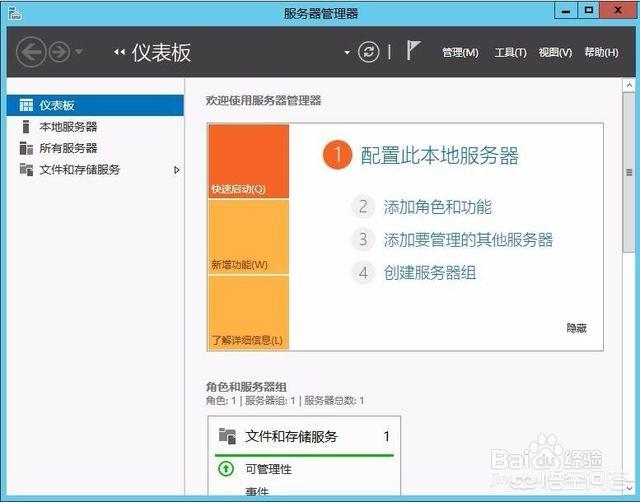The width and height of the screenshot is (640, 502).
Task: Expand 文件和存储服务 submenu arrow
Action: click(x=177, y=170)
